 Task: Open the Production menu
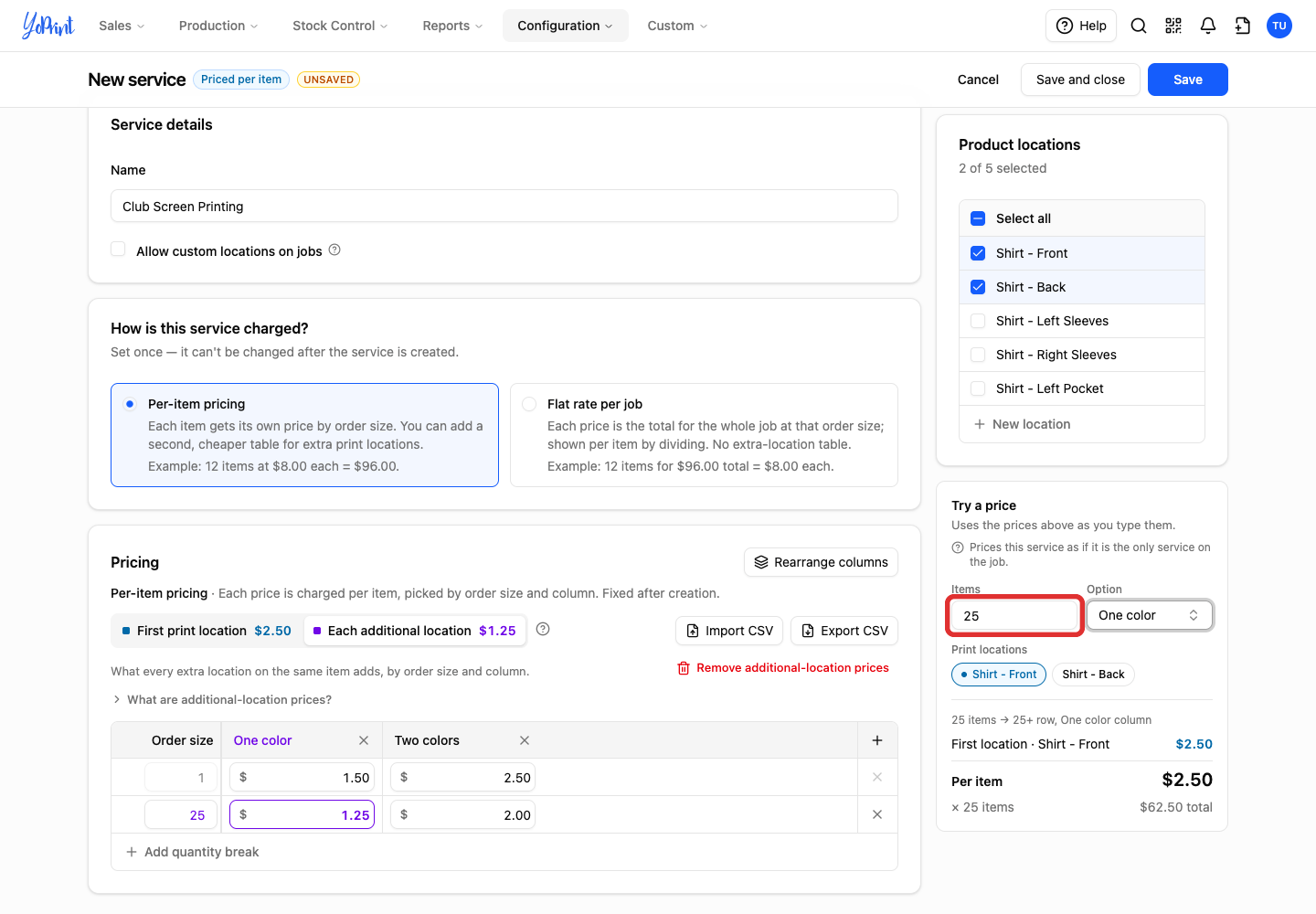(218, 26)
